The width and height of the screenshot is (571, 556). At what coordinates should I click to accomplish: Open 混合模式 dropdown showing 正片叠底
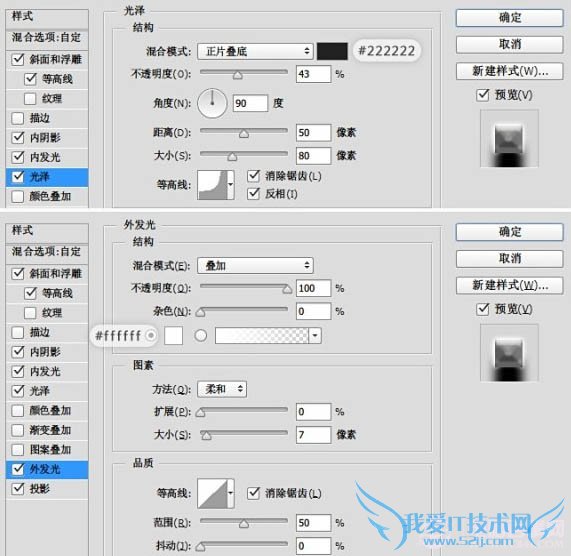pyautogui.click(x=255, y=51)
